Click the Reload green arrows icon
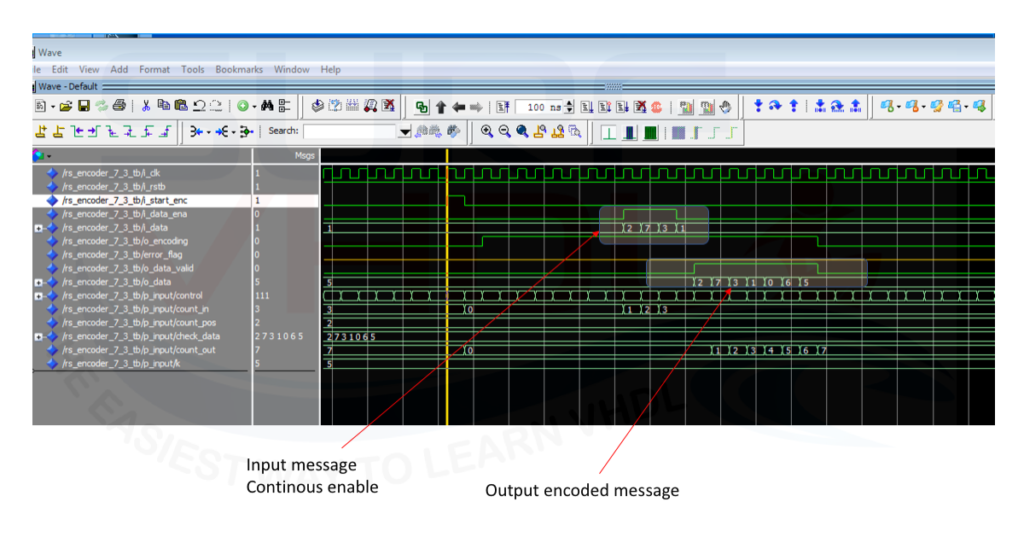Viewport: 1024px width, 537px height. [101, 106]
